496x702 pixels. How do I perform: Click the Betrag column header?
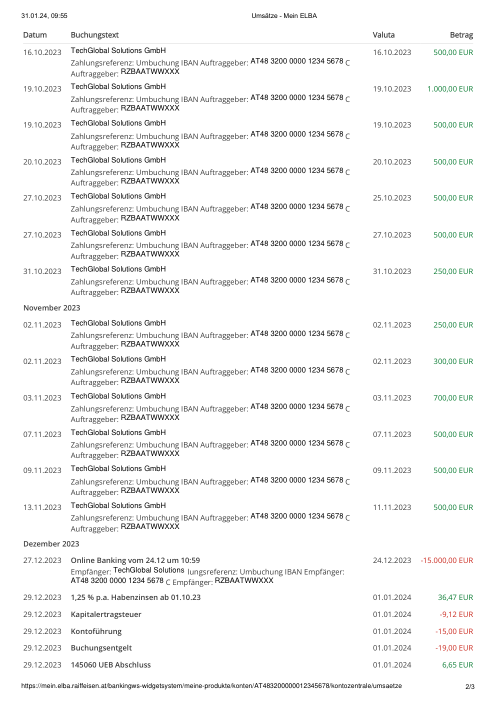(461, 35)
